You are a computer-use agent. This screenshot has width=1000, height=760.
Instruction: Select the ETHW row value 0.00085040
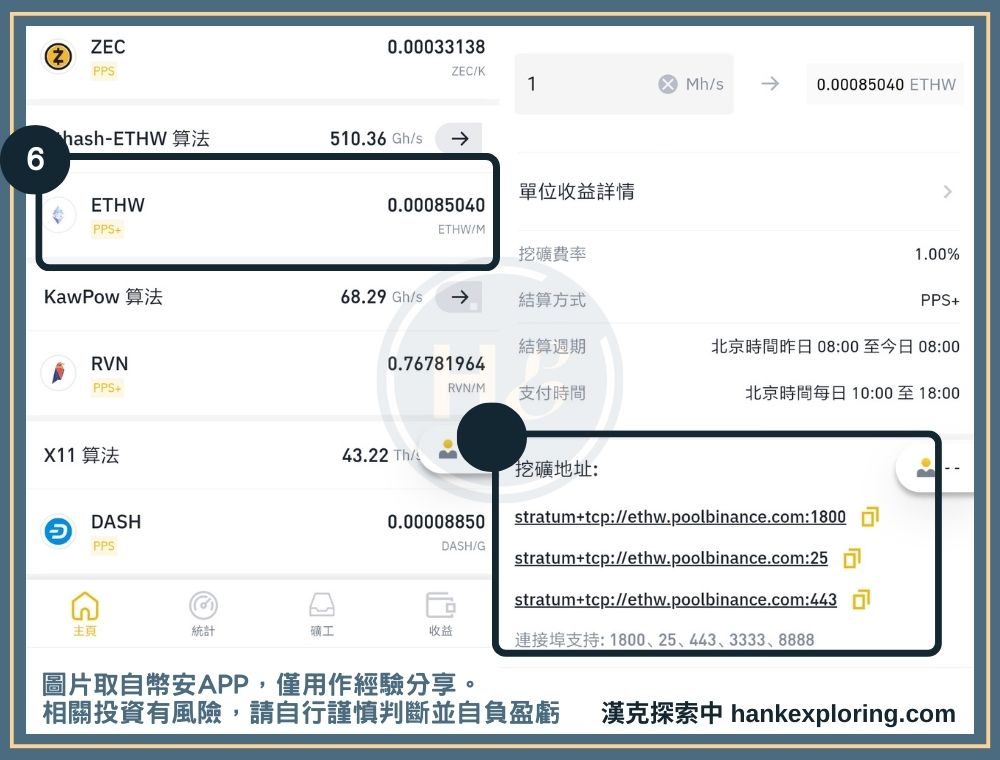point(436,205)
